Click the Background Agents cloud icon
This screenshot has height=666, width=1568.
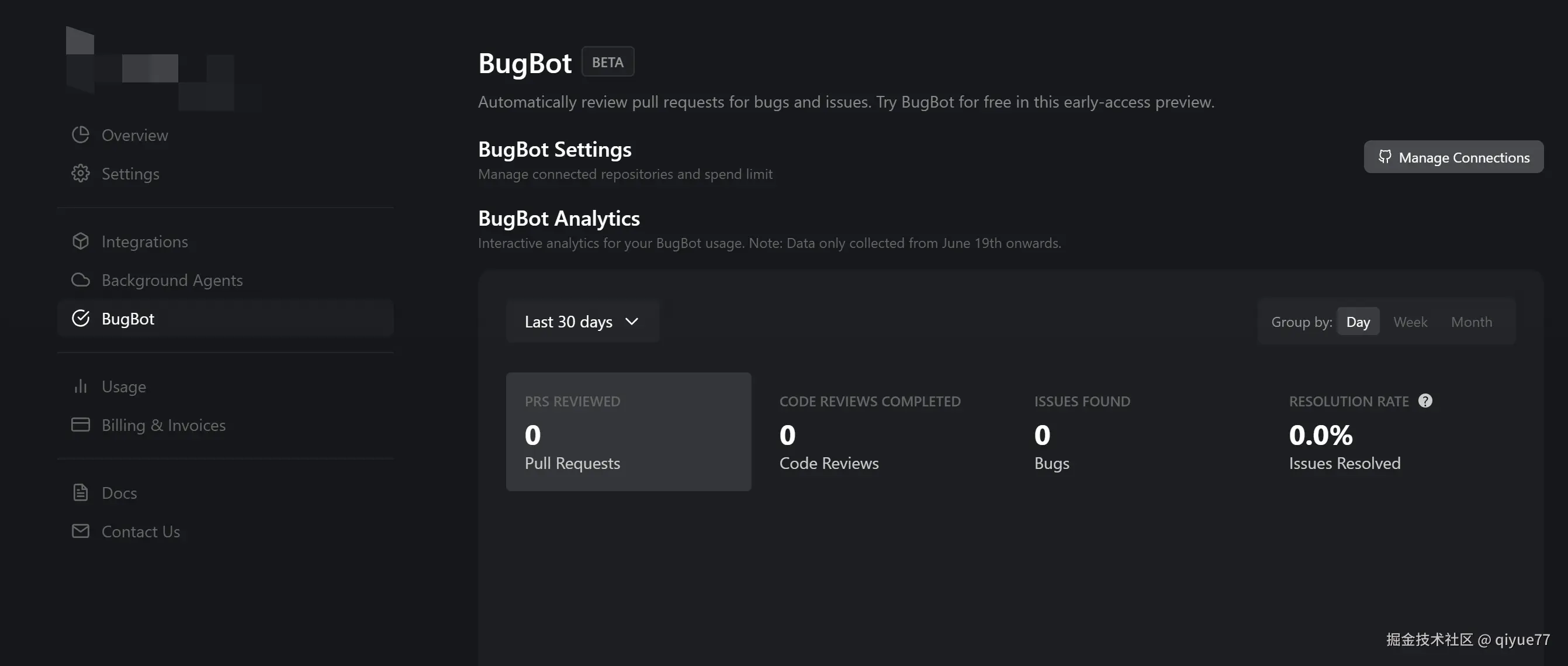click(80, 280)
